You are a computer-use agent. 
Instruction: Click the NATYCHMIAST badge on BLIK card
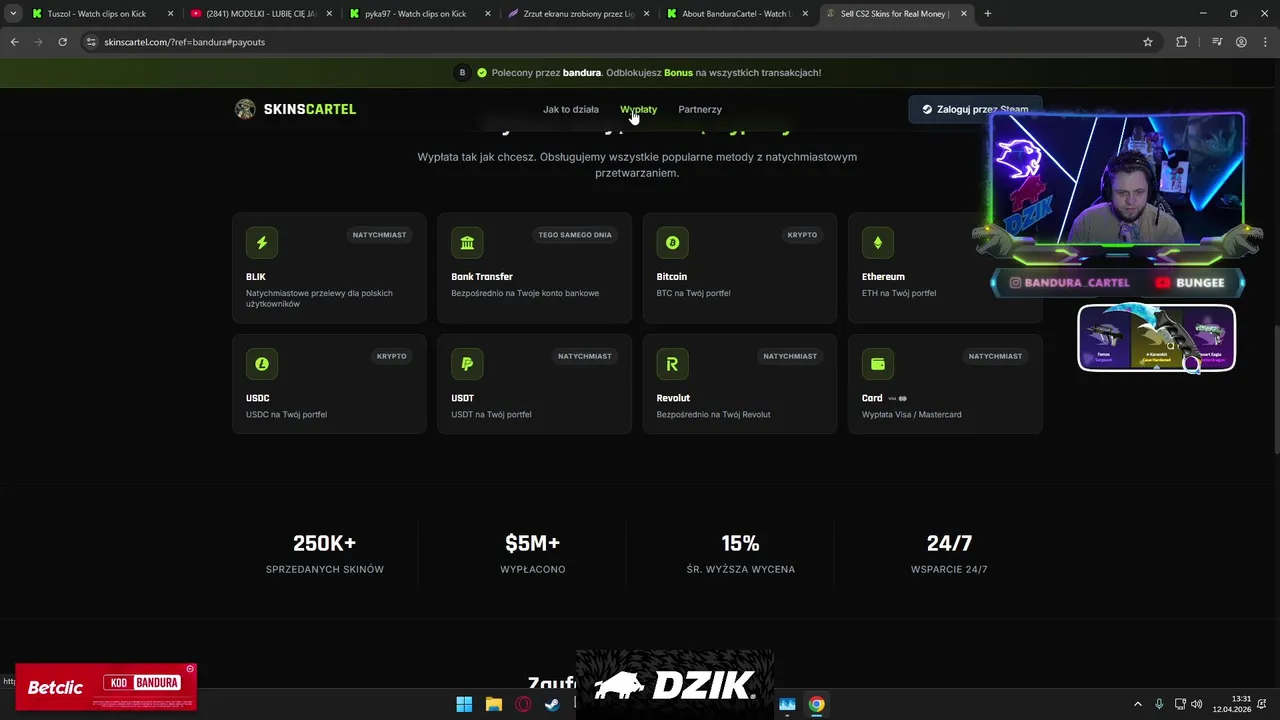pyautogui.click(x=379, y=235)
